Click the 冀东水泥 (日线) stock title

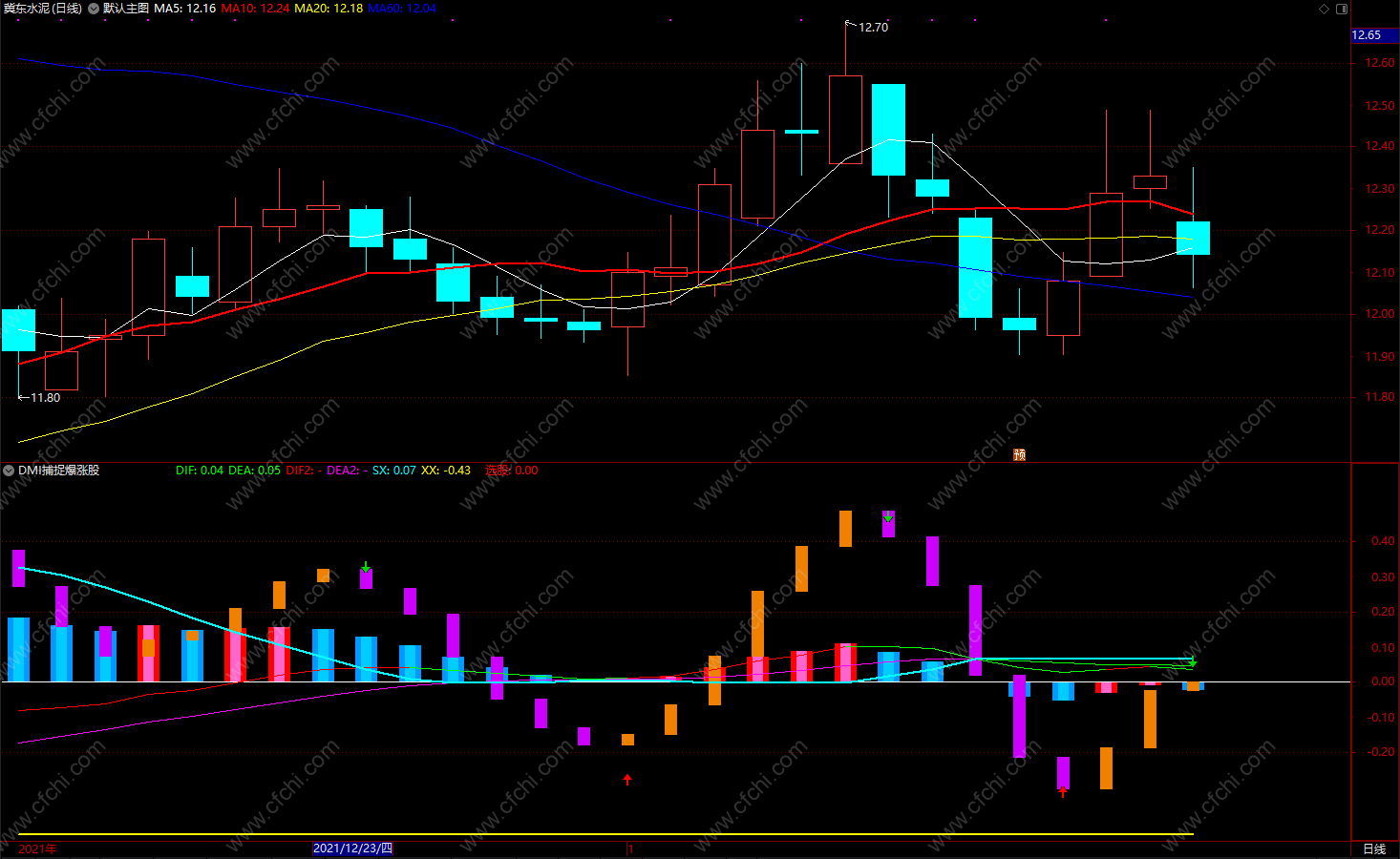tap(43, 9)
